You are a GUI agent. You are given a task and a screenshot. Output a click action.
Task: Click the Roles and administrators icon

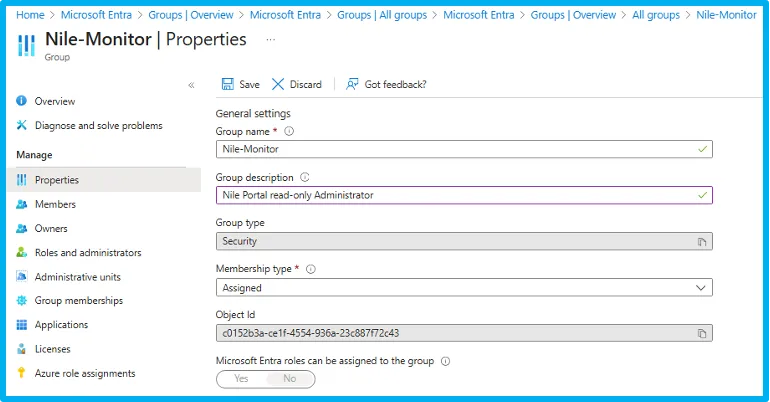22,252
